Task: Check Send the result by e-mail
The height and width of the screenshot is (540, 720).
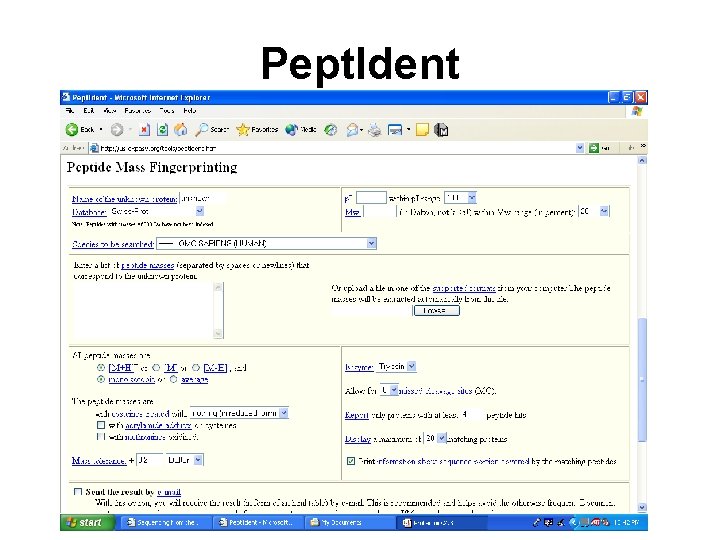Action: tap(78, 492)
